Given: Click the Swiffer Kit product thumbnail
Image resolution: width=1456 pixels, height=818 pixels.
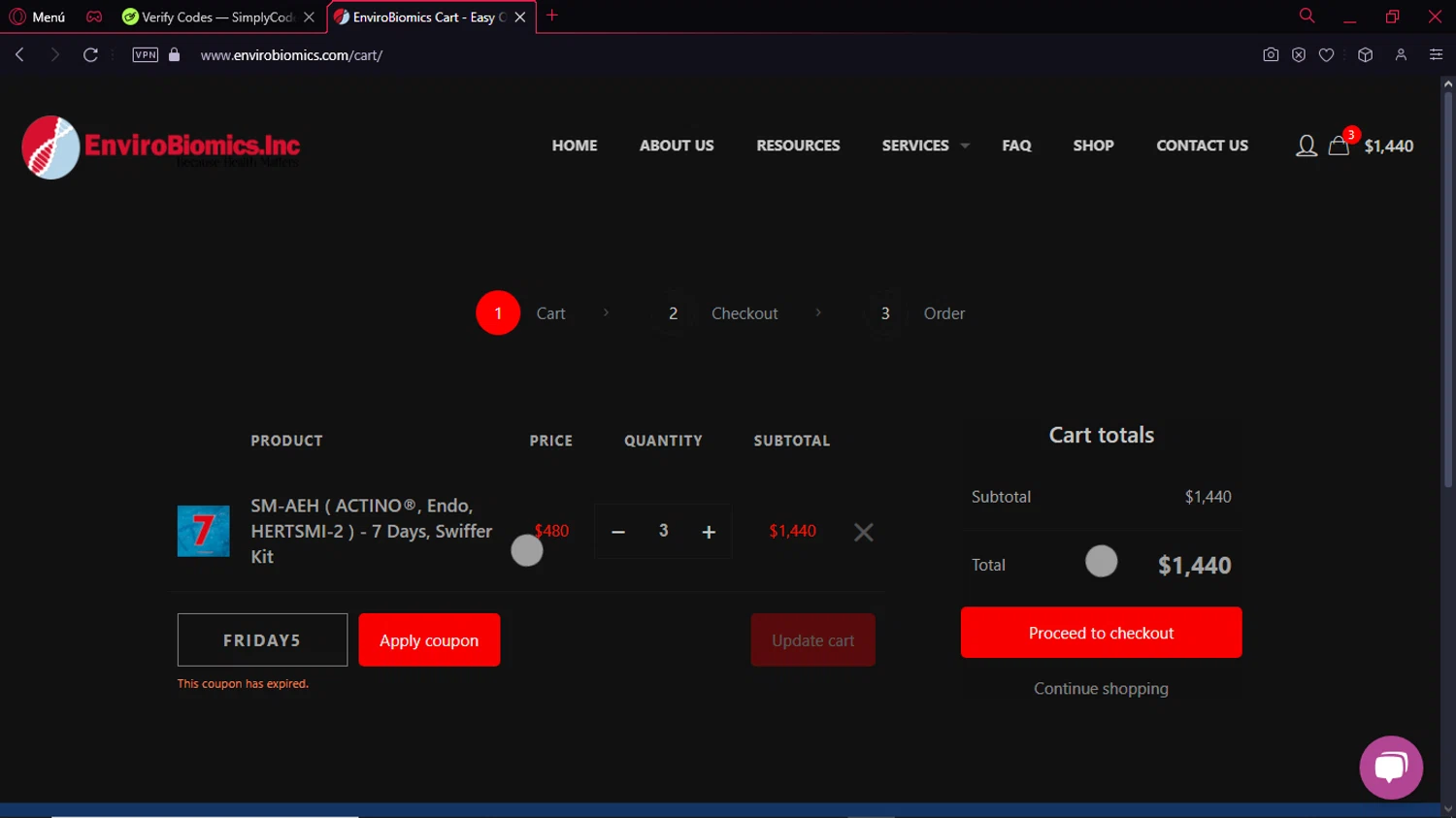Looking at the screenshot, I should point(204,531).
